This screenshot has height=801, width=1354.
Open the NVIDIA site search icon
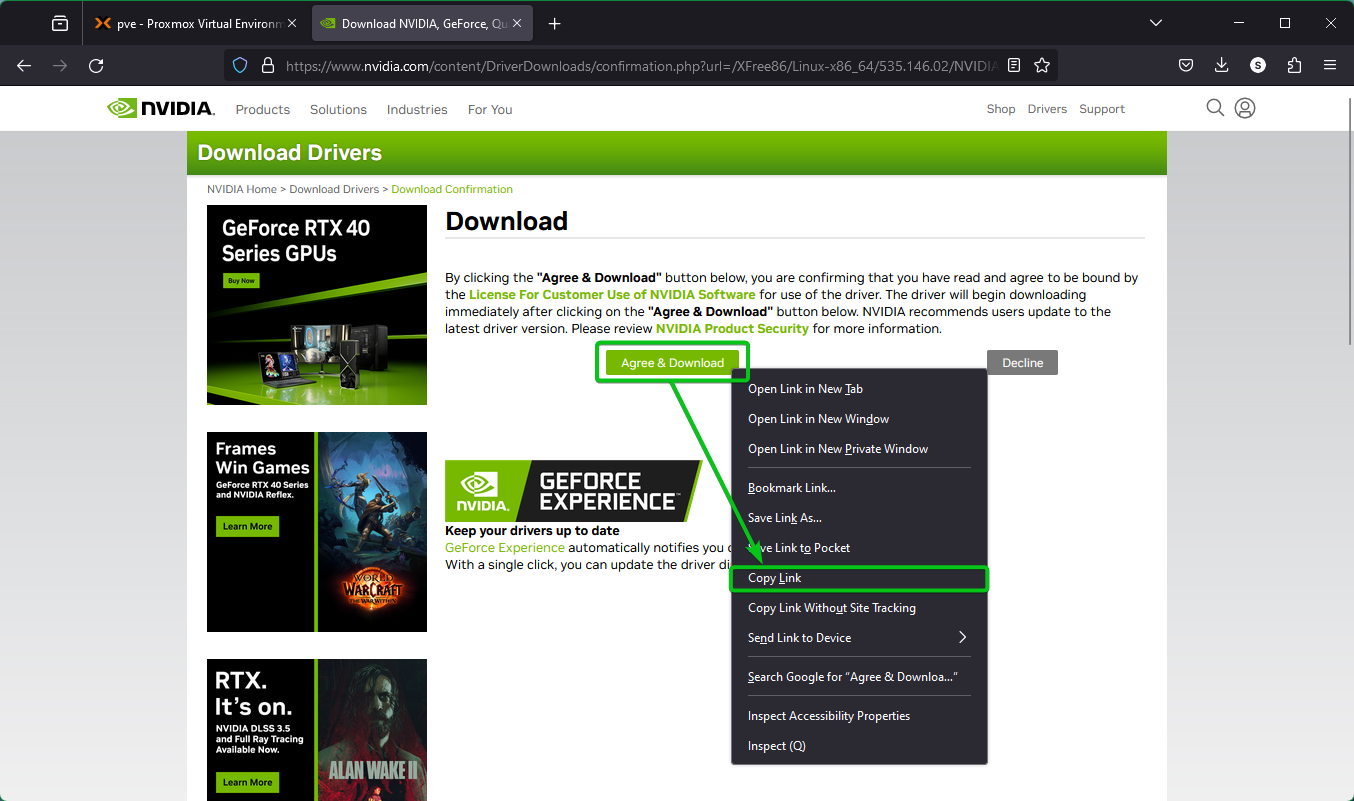point(1215,108)
